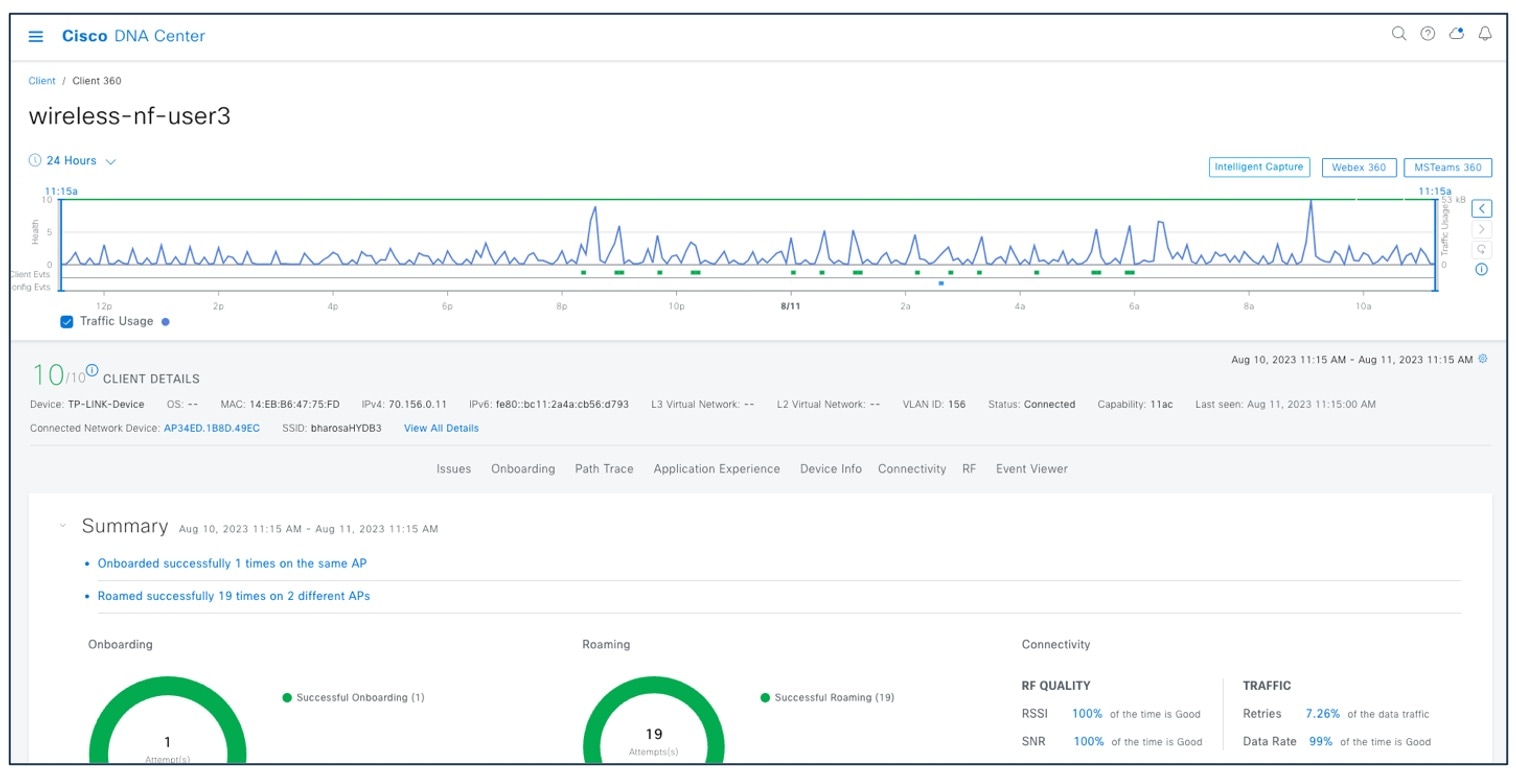The height and width of the screenshot is (772, 1516).
Task: Open MSTeams 360
Action: (1447, 167)
